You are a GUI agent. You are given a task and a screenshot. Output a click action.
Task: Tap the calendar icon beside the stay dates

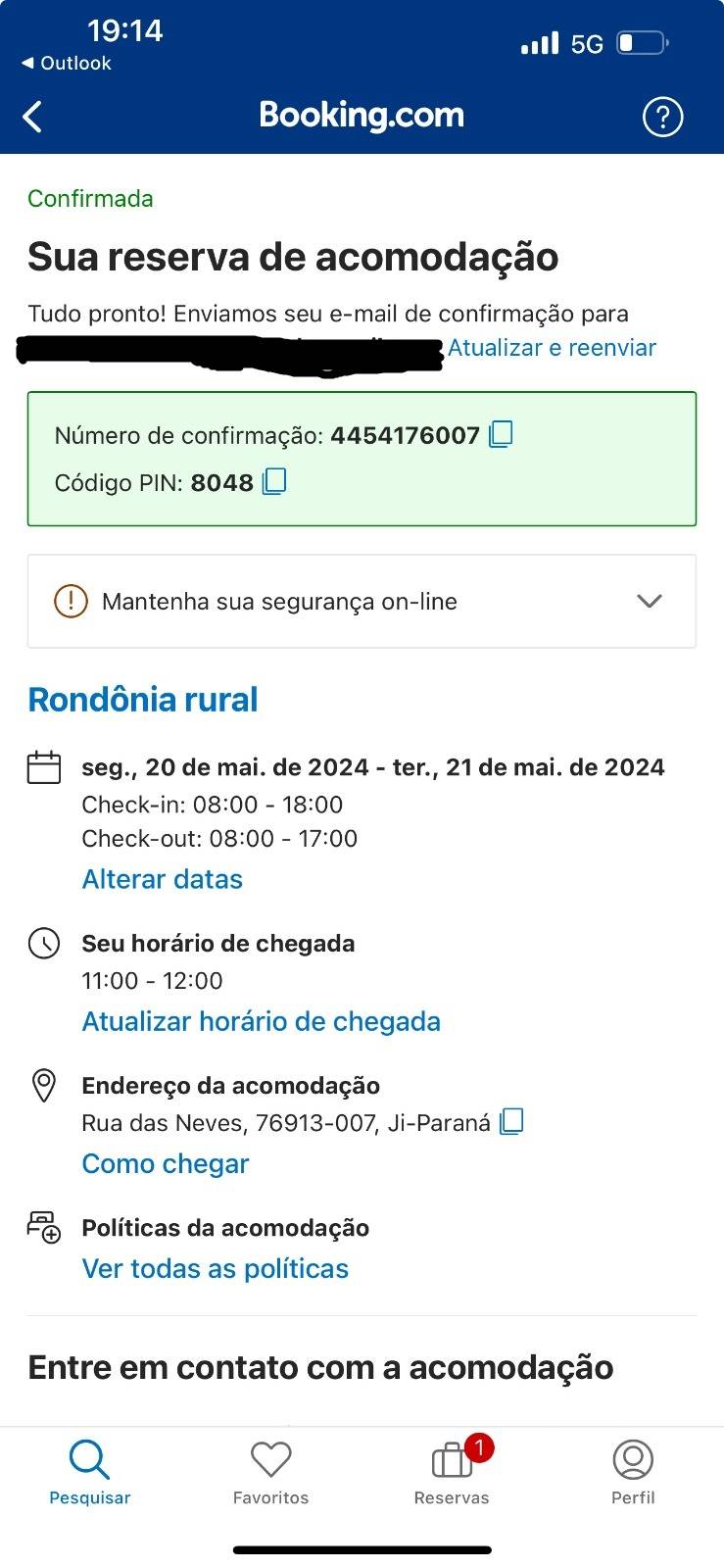pyautogui.click(x=44, y=767)
